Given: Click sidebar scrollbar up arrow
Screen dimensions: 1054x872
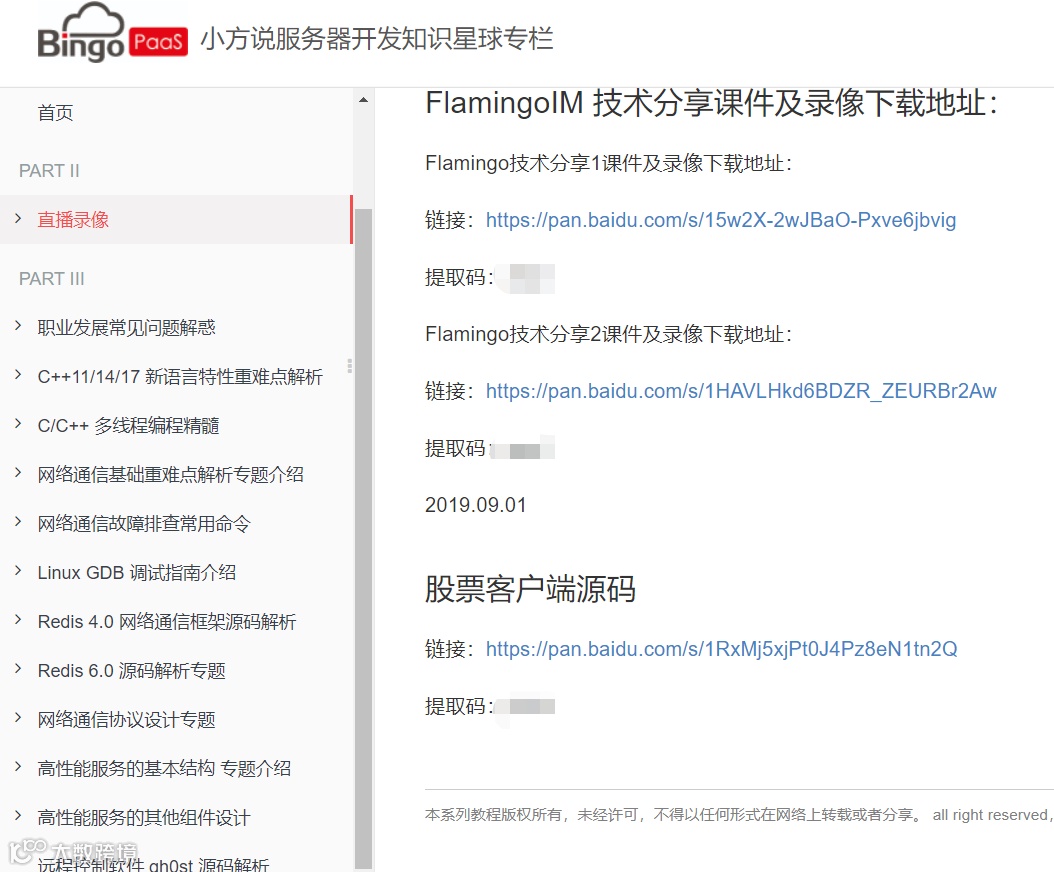Looking at the screenshot, I should (364, 100).
